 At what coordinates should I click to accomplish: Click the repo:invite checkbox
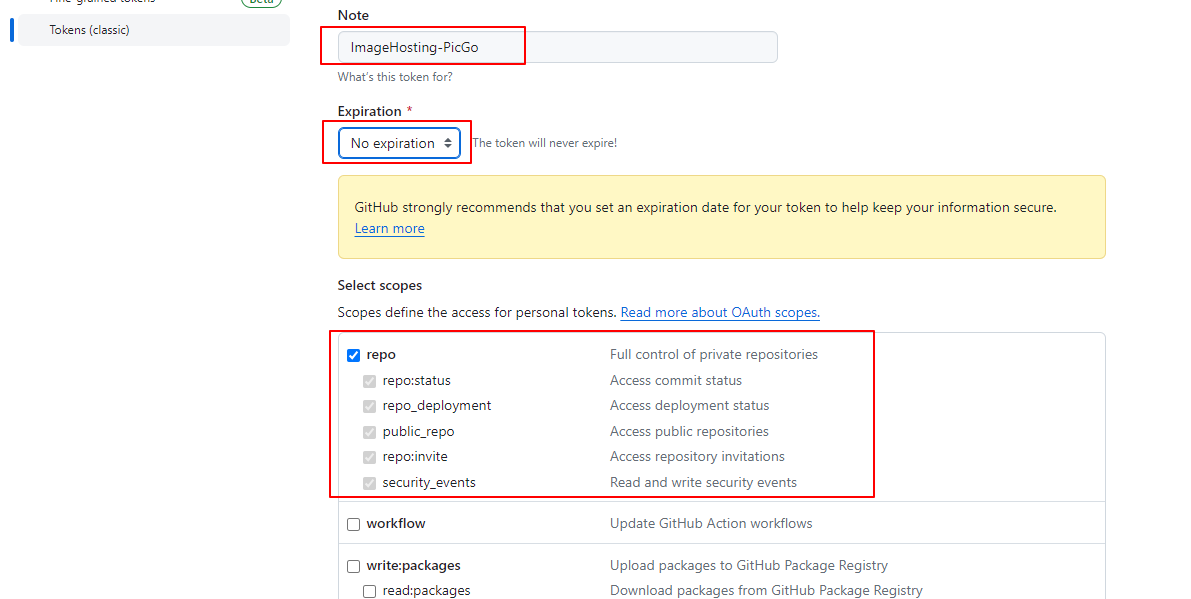pos(369,457)
